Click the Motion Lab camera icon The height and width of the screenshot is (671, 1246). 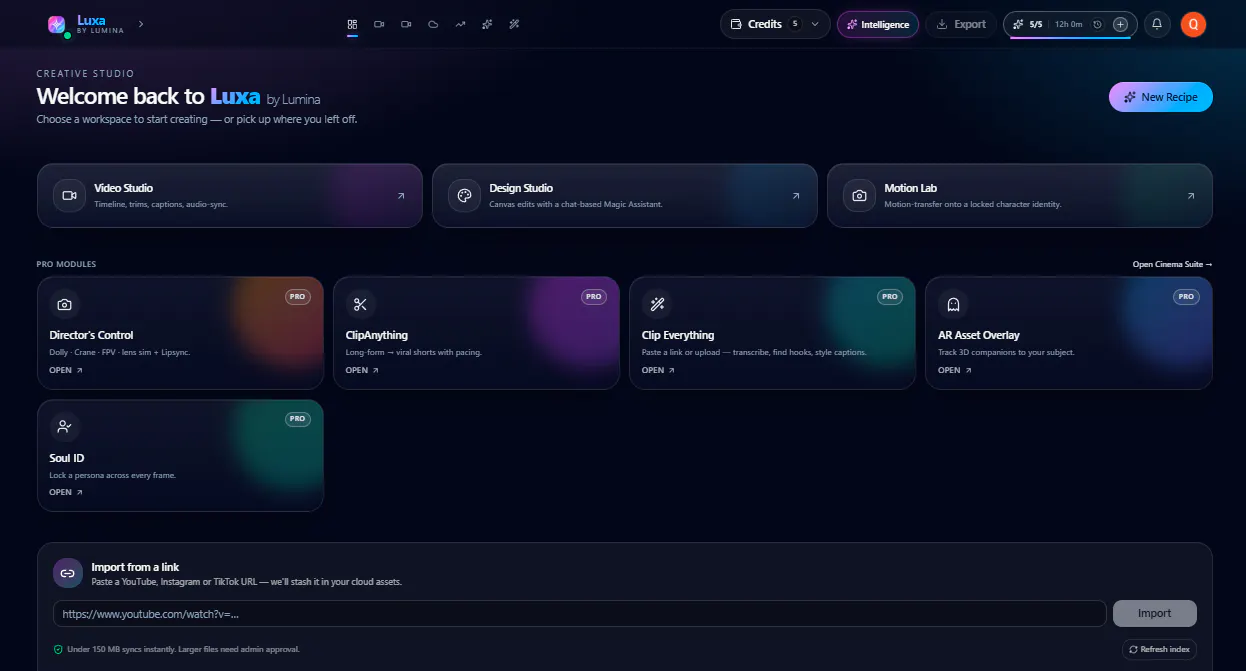(x=859, y=196)
